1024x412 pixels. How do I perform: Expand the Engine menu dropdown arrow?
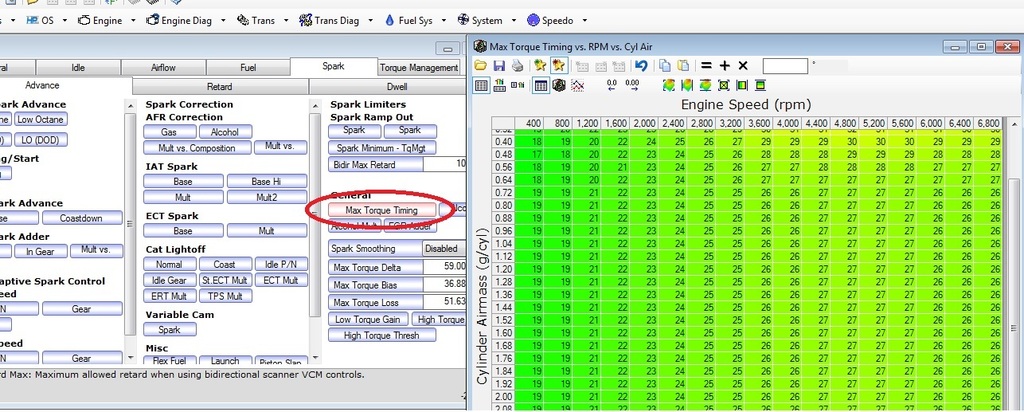133,21
